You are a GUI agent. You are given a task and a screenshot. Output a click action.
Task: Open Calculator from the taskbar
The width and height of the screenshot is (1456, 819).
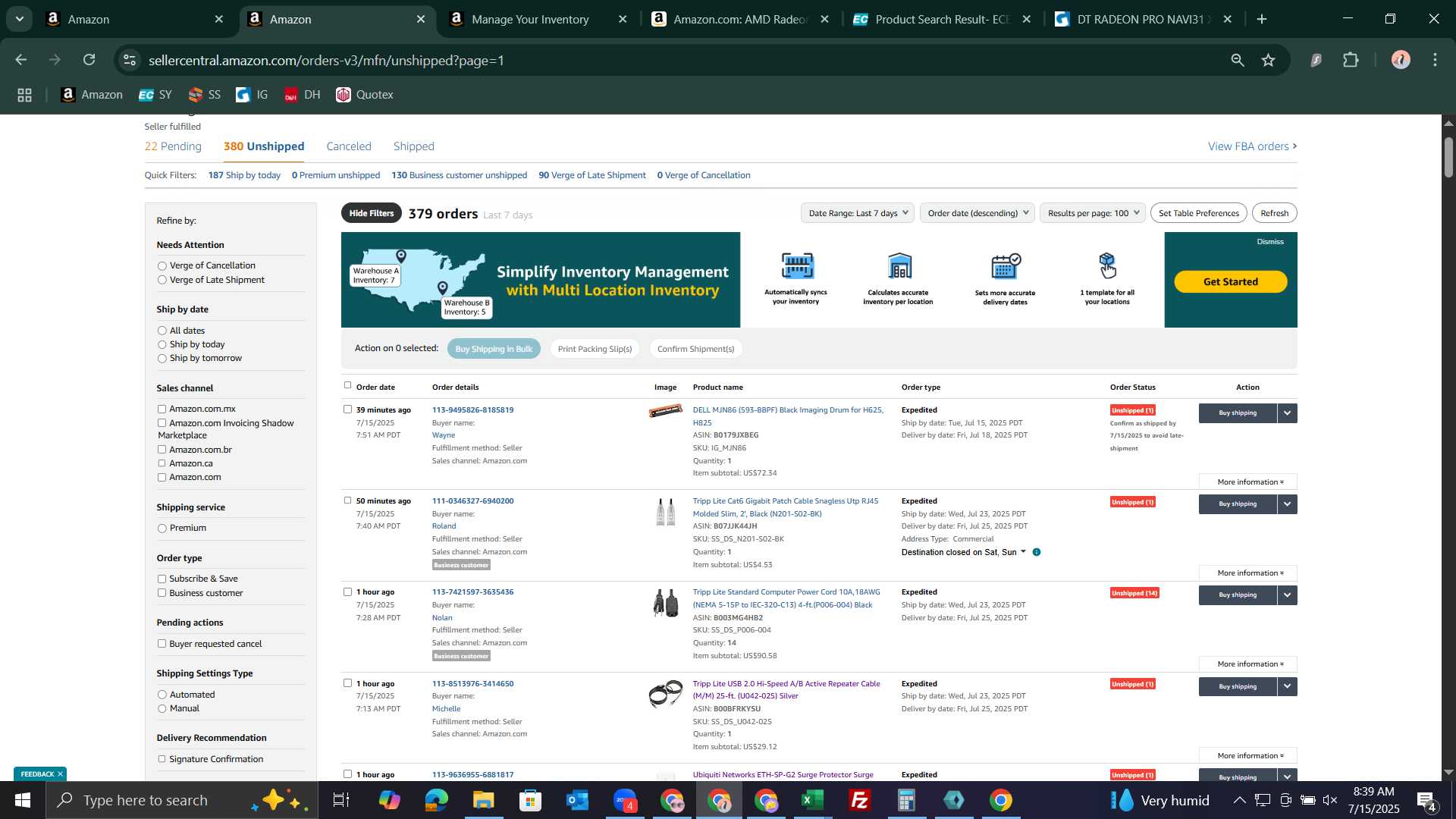[907, 800]
